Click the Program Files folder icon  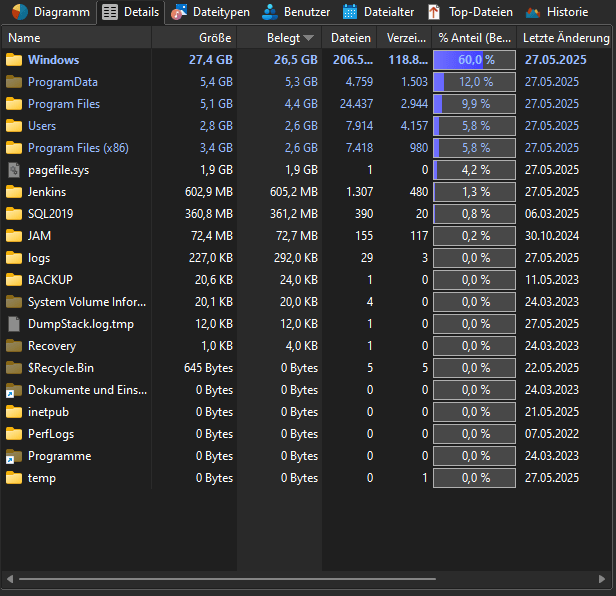coord(14,104)
